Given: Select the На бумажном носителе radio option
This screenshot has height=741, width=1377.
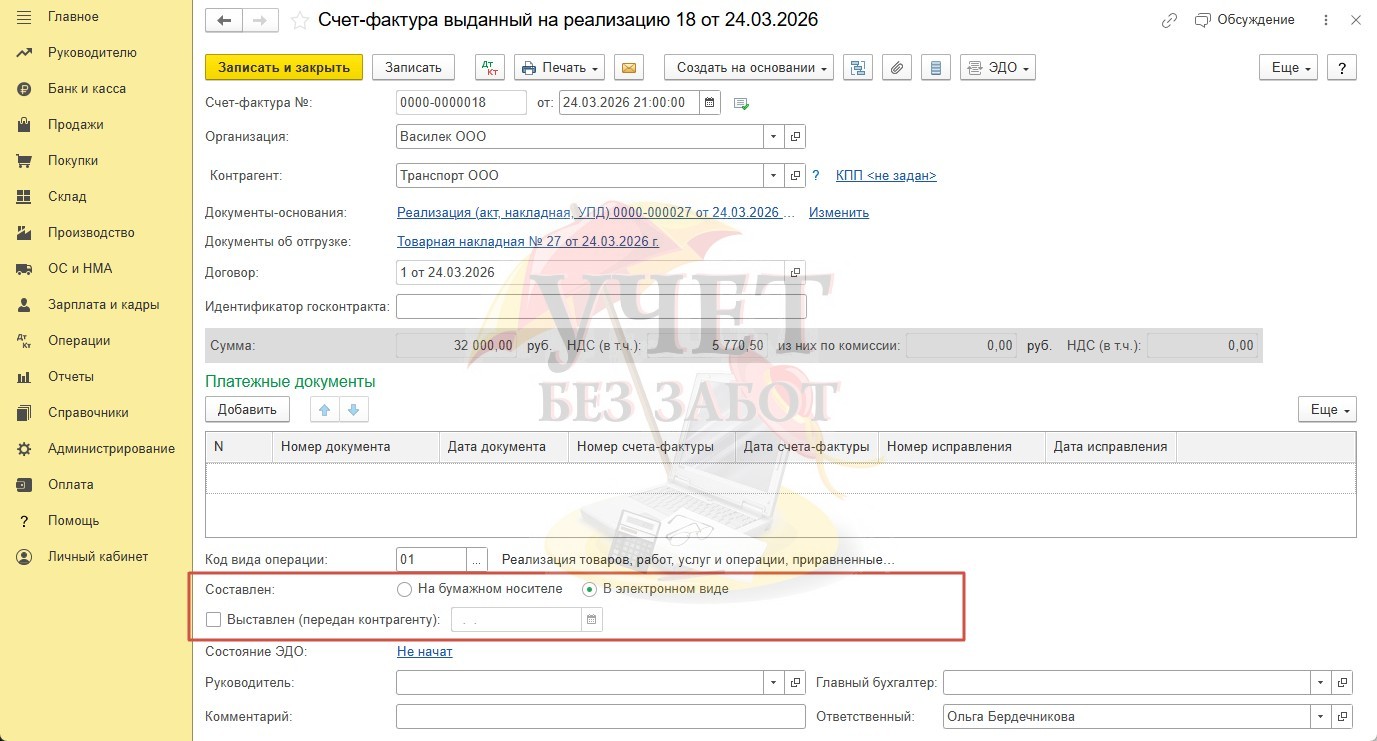Looking at the screenshot, I should pyautogui.click(x=405, y=589).
